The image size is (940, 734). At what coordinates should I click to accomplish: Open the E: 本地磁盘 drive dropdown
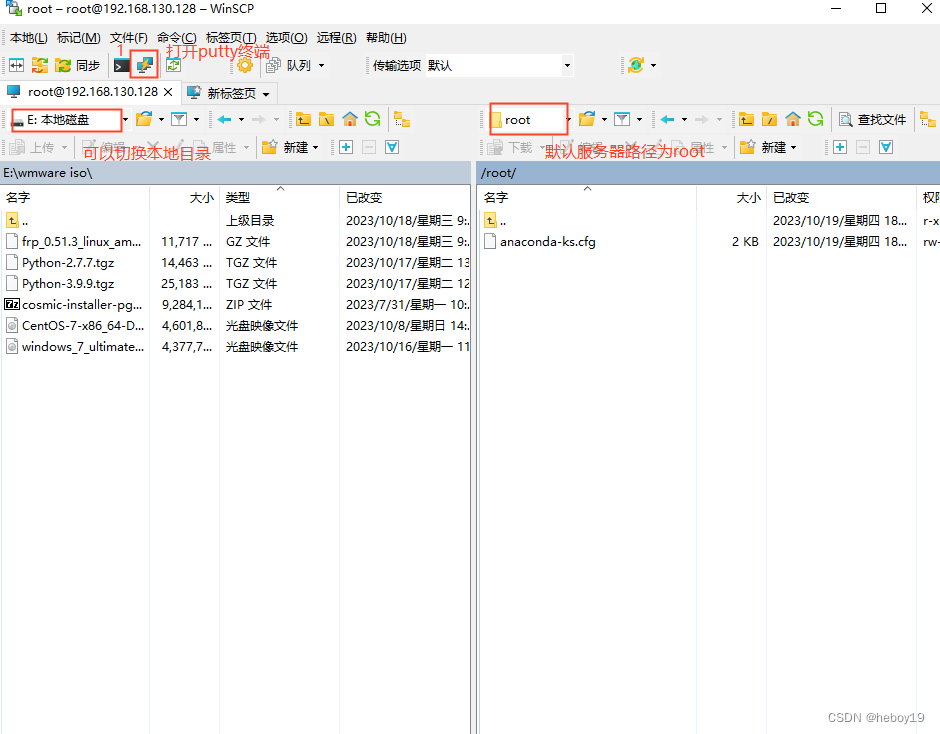(x=70, y=120)
